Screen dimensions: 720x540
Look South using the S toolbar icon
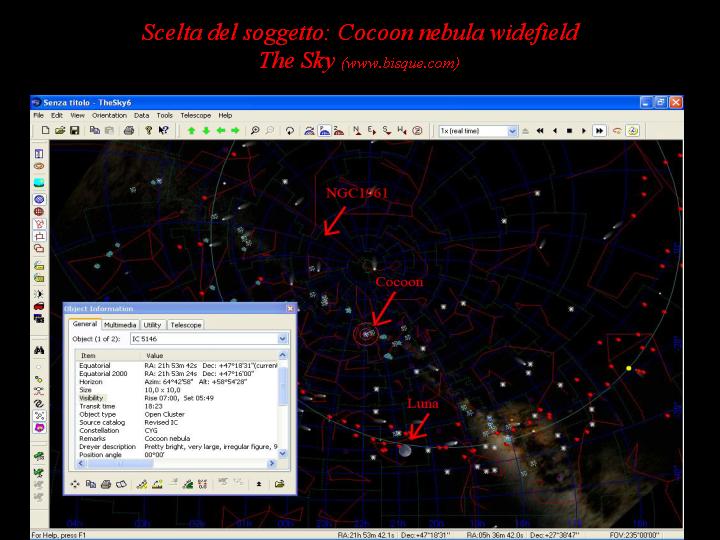pos(387,131)
